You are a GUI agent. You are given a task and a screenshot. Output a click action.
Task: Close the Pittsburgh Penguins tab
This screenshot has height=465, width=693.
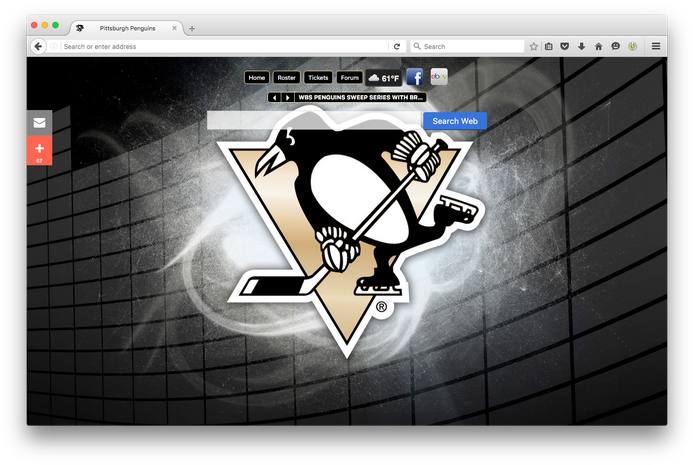click(174, 28)
